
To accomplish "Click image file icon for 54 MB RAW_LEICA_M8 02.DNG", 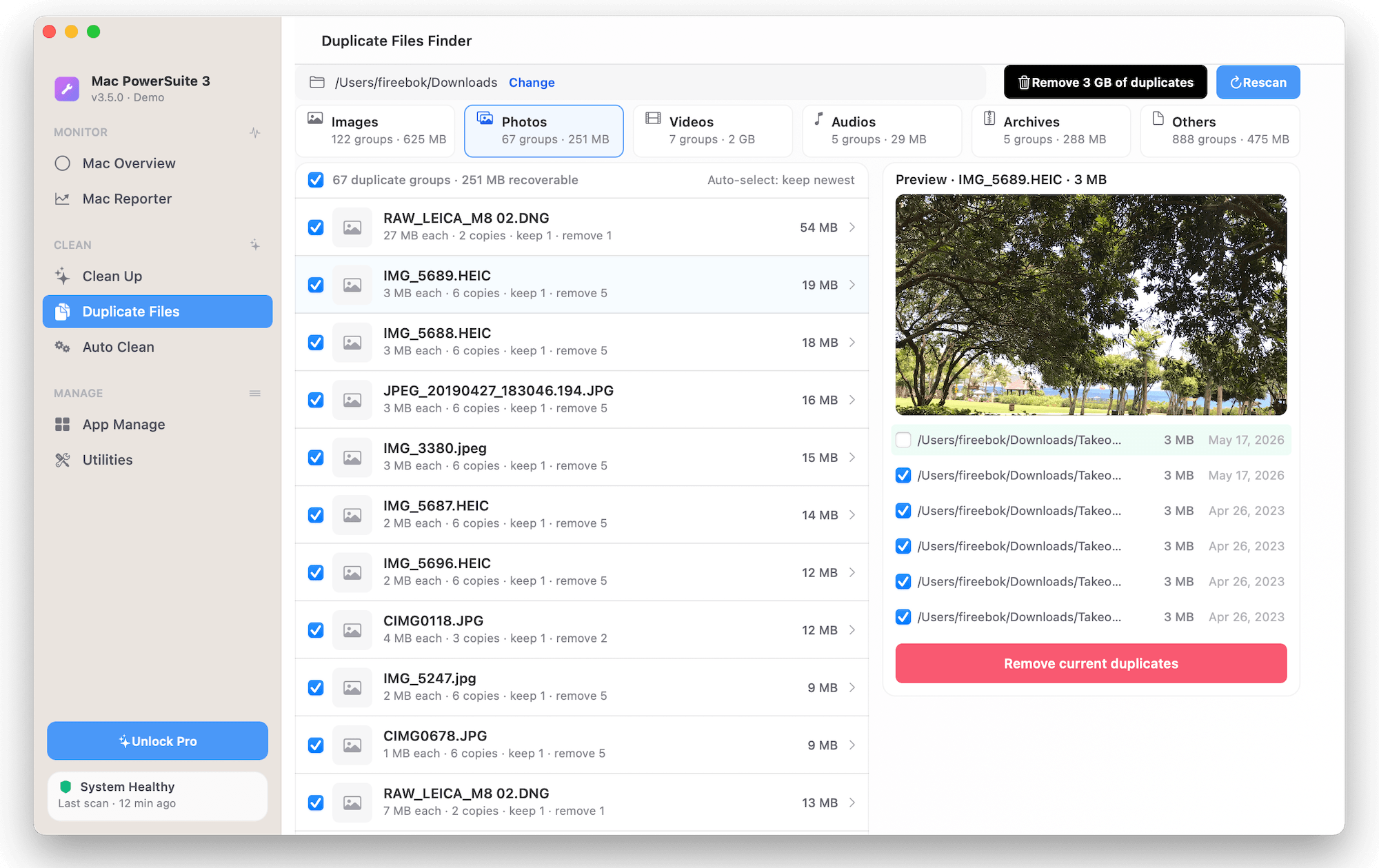I will [x=352, y=228].
